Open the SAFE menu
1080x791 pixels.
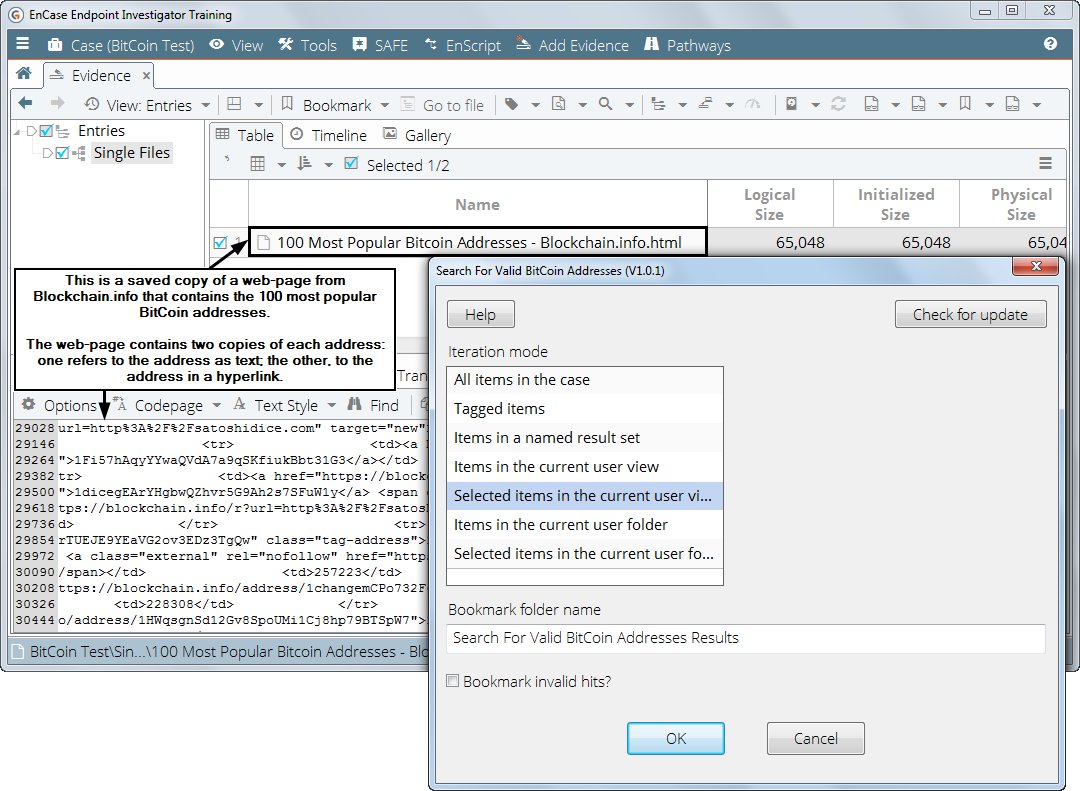click(x=380, y=45)
